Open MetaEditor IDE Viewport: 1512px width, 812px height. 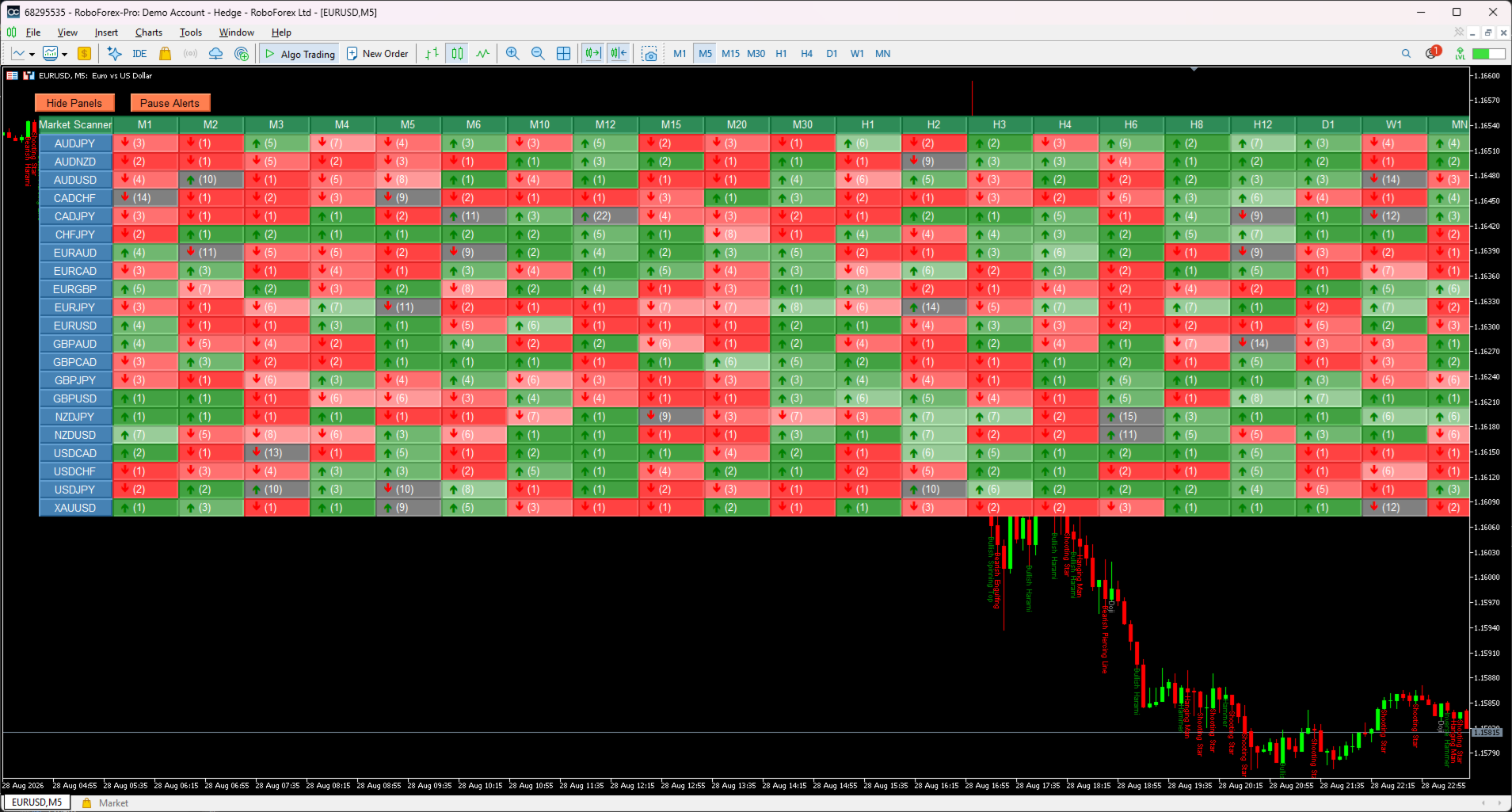pos(139,54)
